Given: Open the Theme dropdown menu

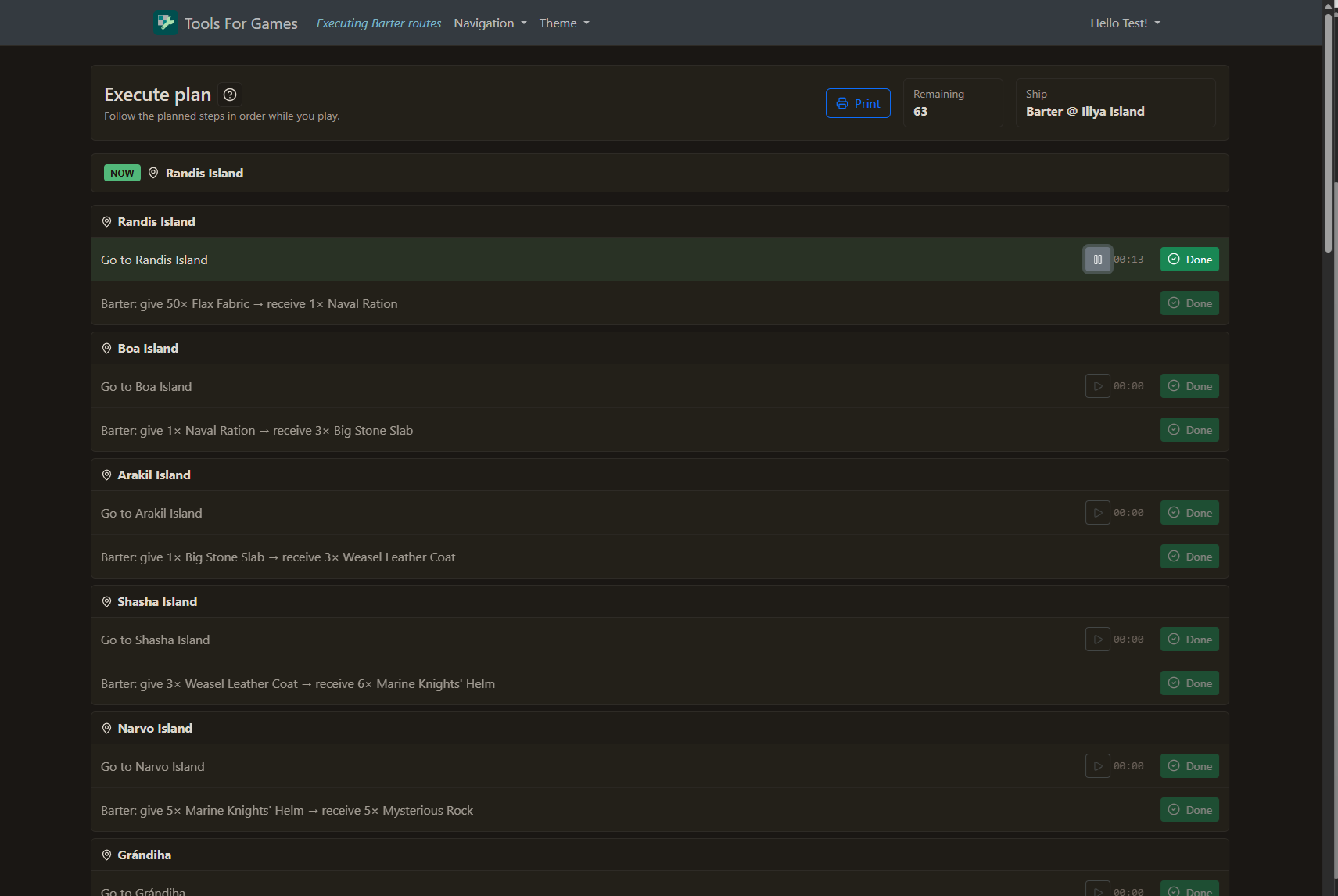Looking at the screenshot, I should coord(565,23).
